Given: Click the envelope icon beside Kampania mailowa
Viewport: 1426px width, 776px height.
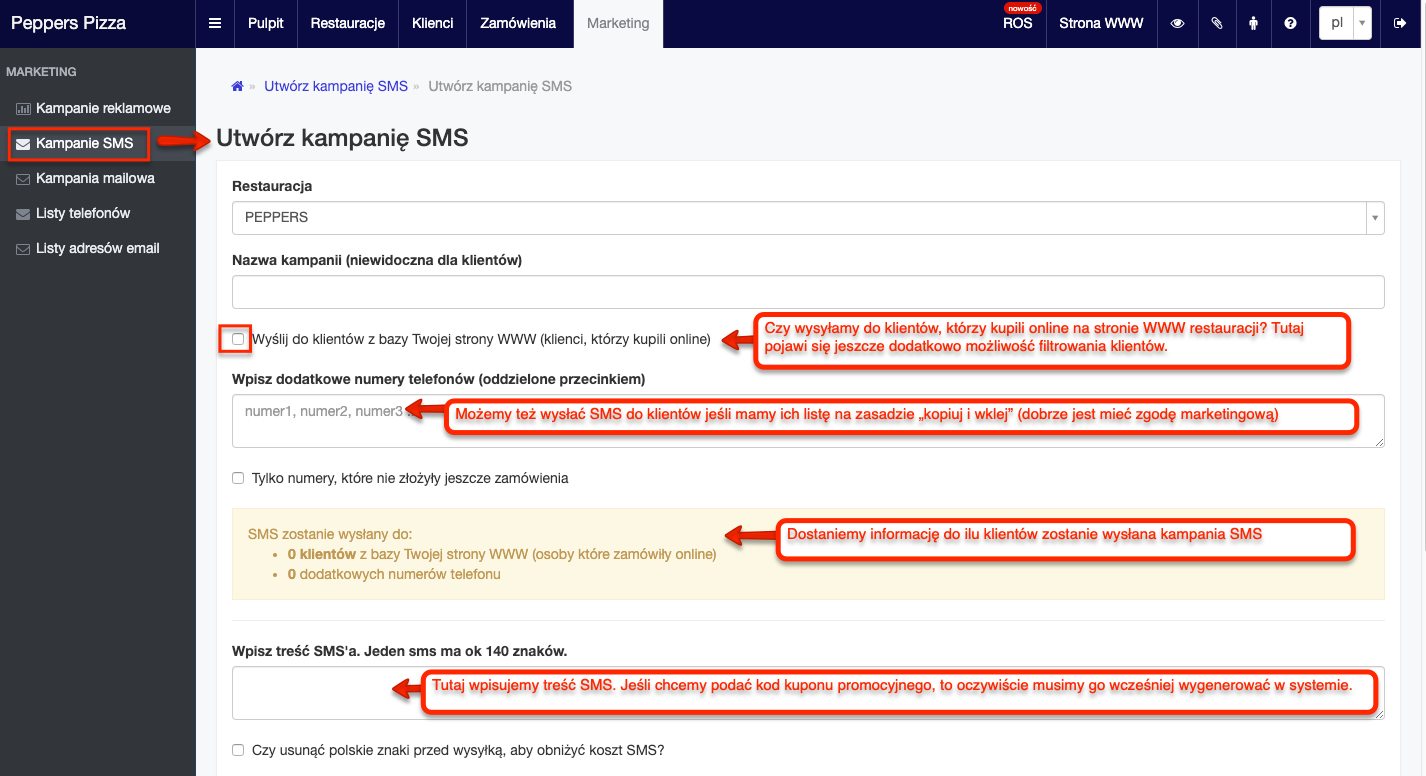Looking at the screenshot, I should (x=23, y=179).
